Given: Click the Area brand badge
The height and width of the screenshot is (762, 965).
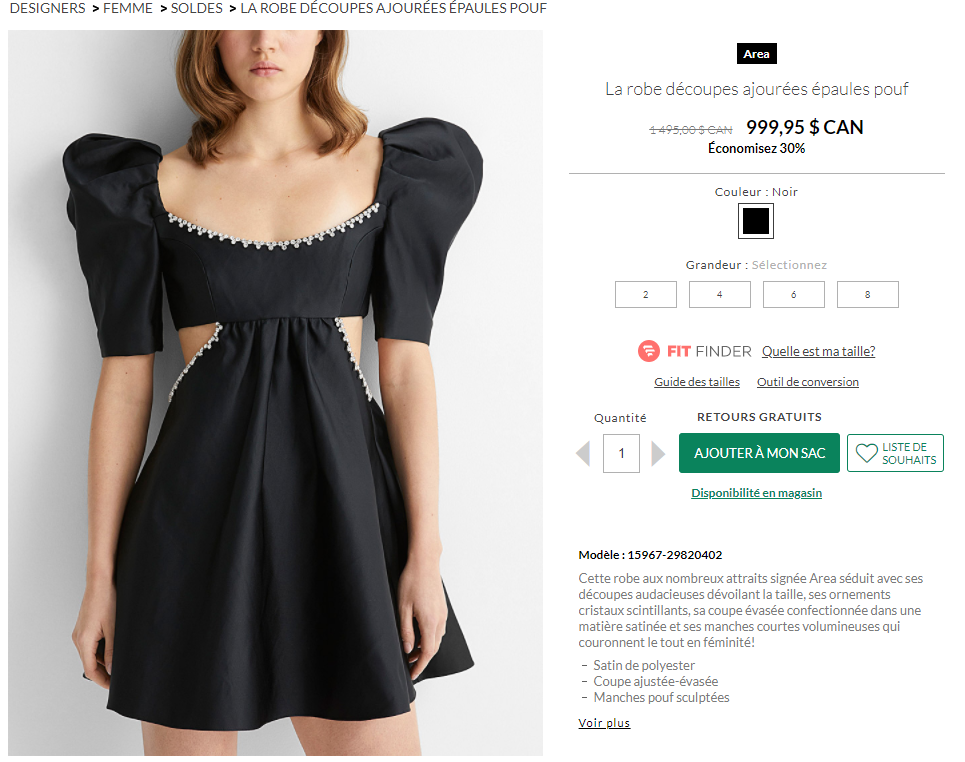Looking at the screenshot, I should coord(756,54).
